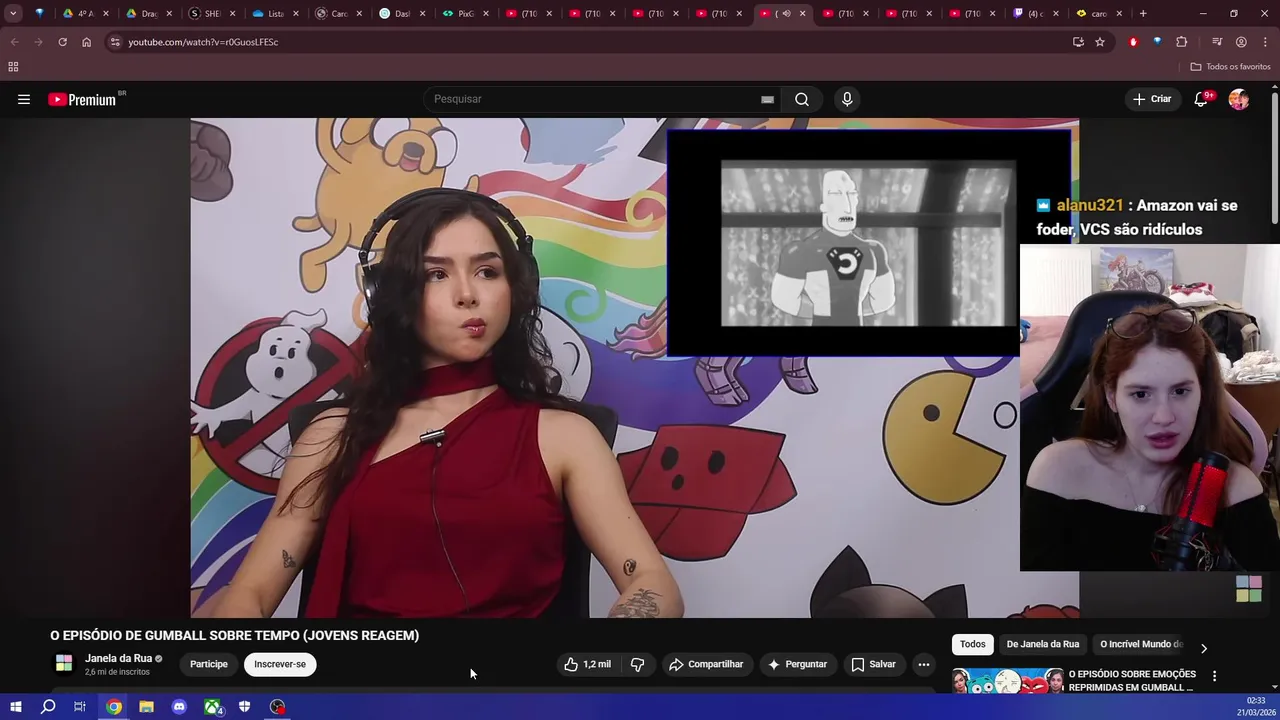The image size is (1280, 720).
Task: Open the Chrome profile icon
Action: [1241, 42]
